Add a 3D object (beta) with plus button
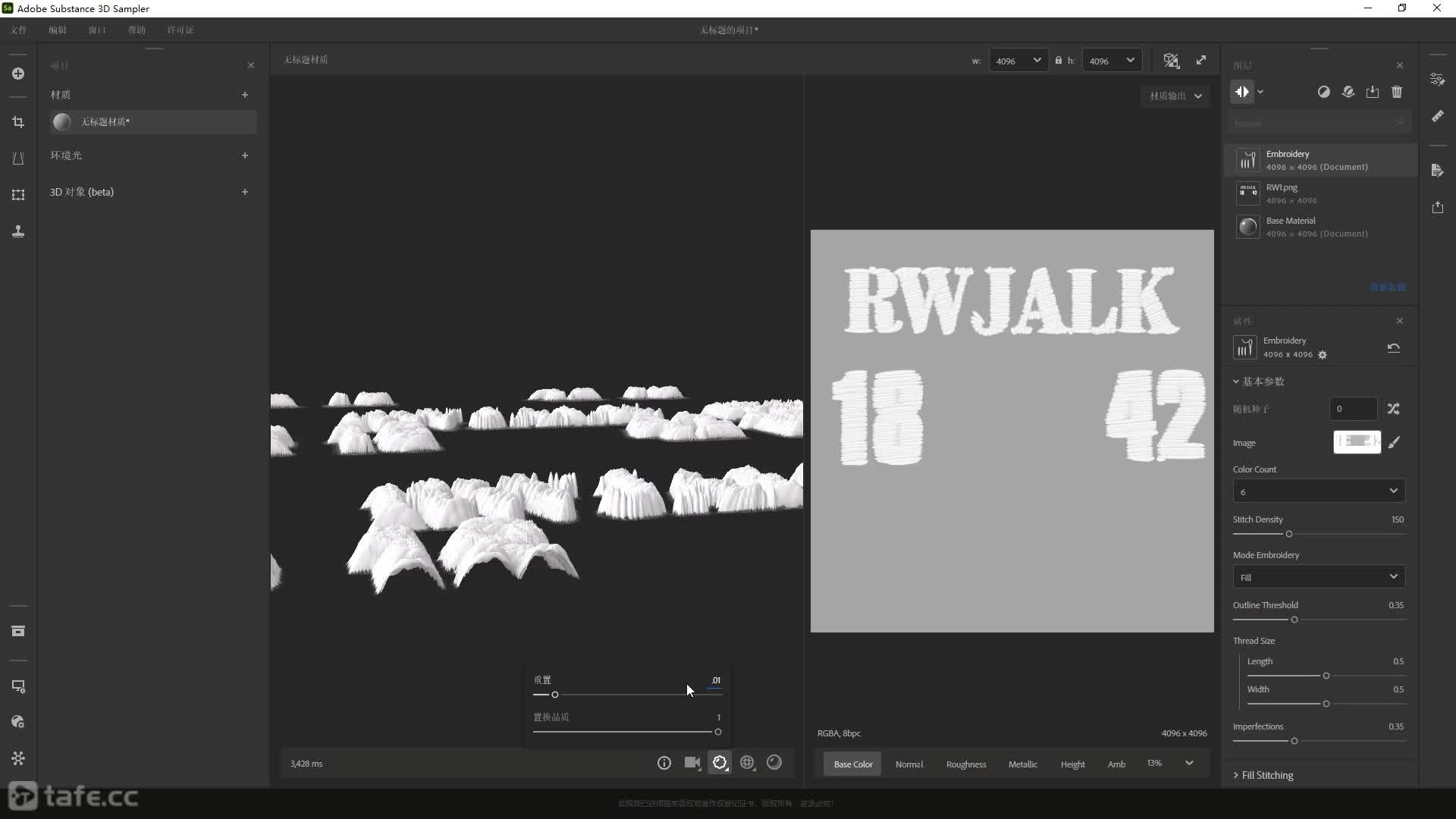Viewport: 1456px width, 819px height. pos(245,192)
